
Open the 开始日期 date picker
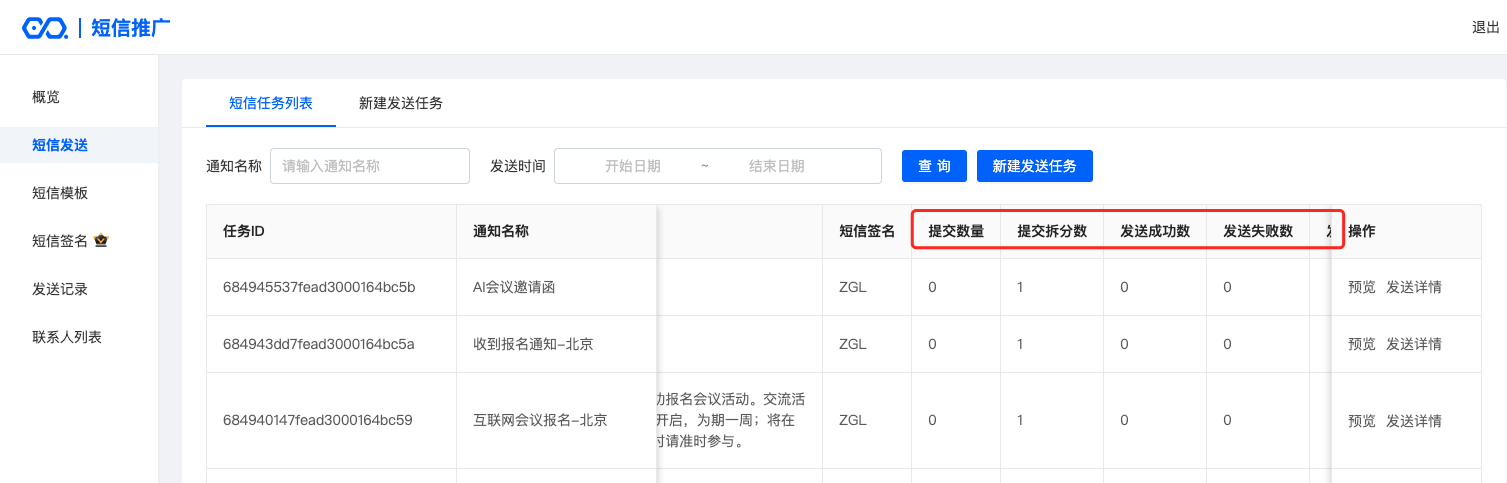632,166
